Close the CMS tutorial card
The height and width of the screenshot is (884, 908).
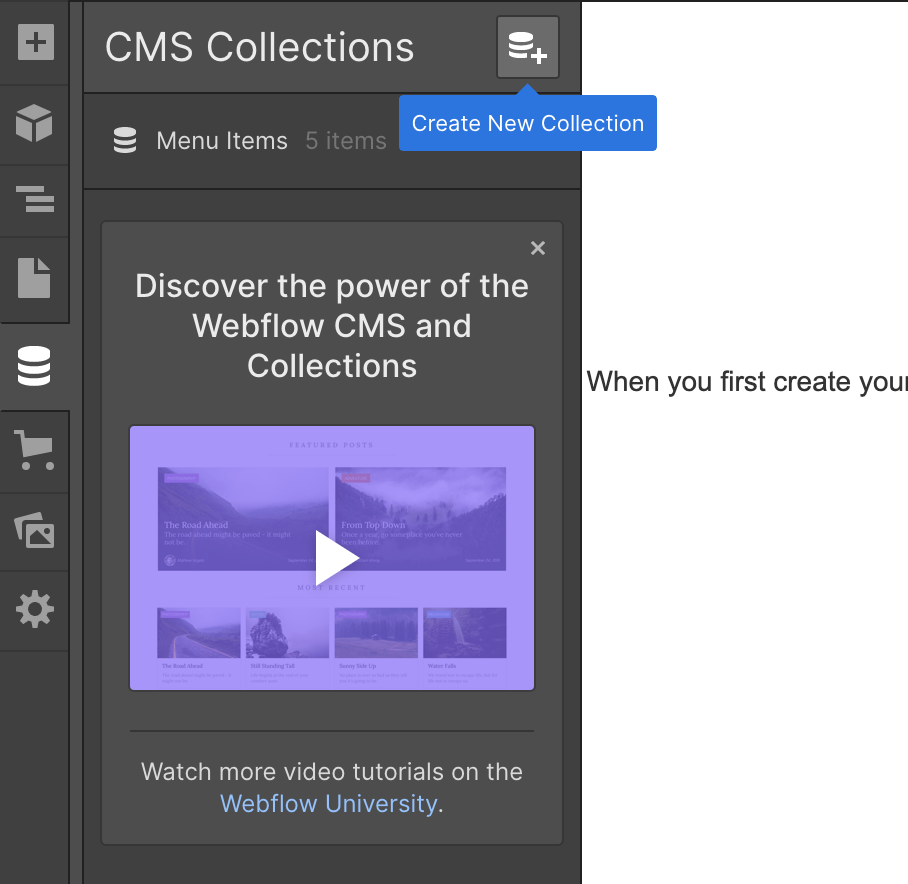coord(538,248)
